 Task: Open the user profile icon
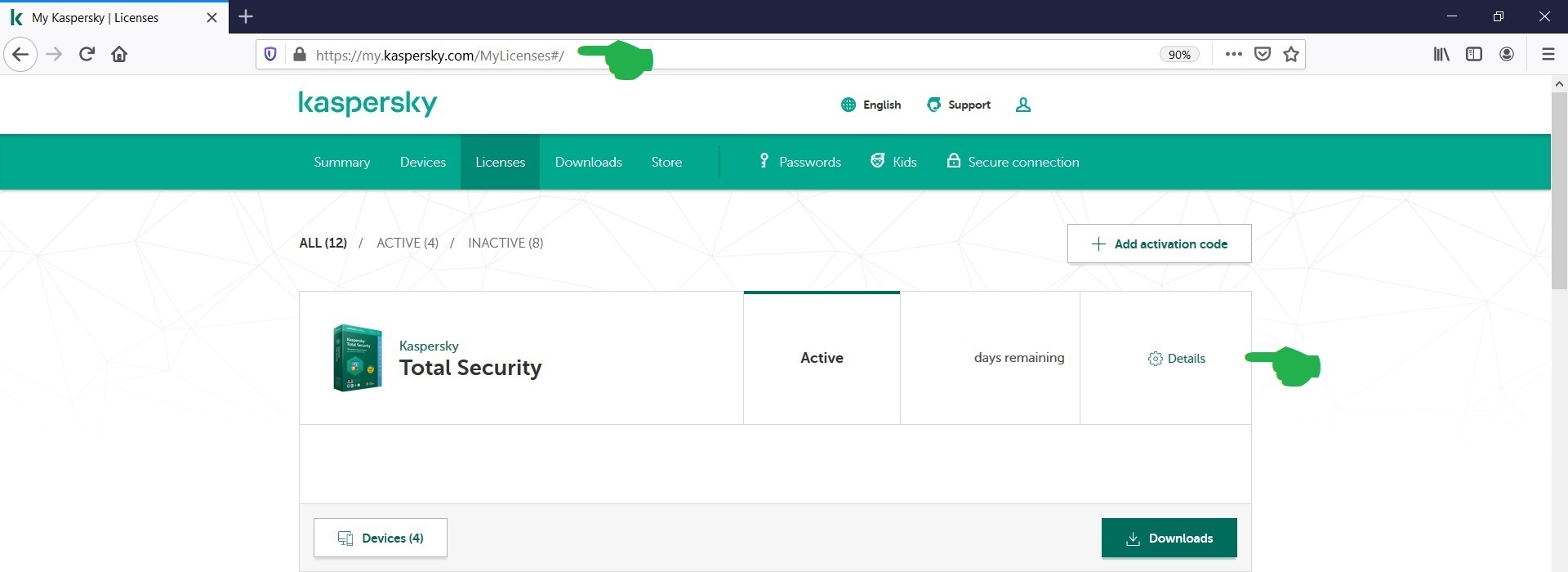tap(1022, 105)
